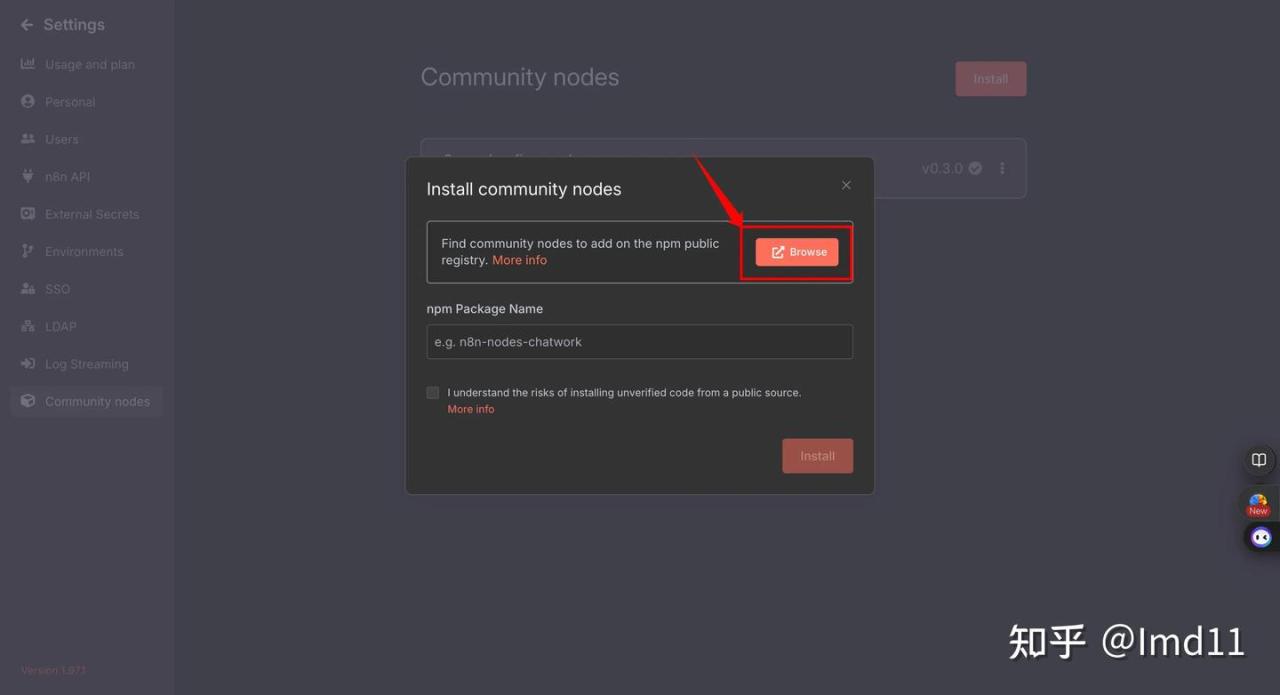Click the External Secrets vault icon
The image size is (1280, 695).
pos(28,214)
